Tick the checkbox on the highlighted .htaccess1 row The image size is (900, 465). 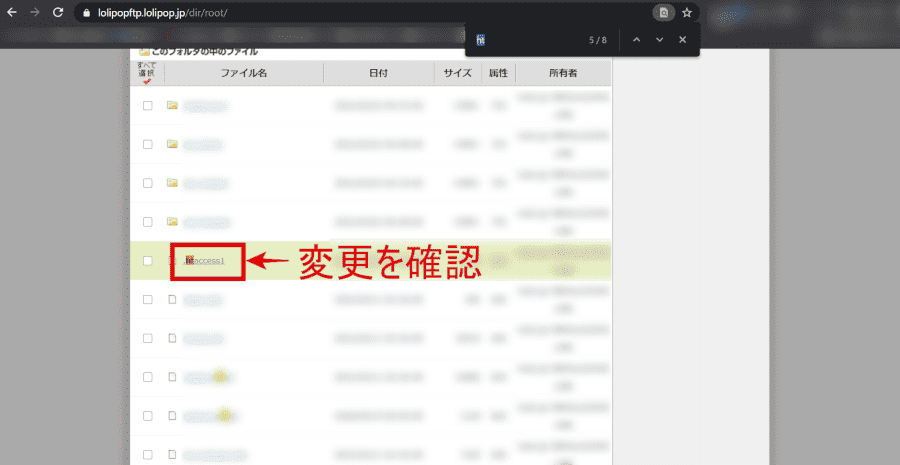(x=147, y=261)
